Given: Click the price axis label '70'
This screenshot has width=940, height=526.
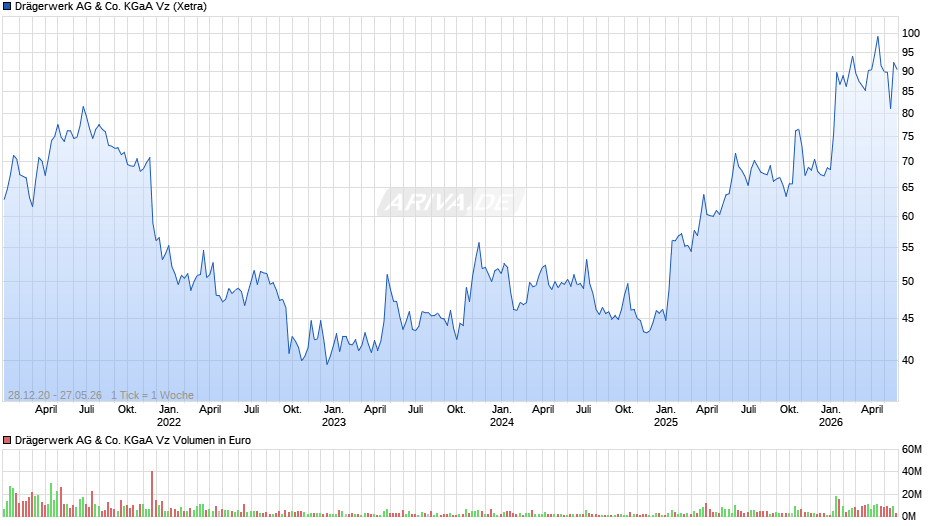Looking at the screenshot, I should [908, 161].
